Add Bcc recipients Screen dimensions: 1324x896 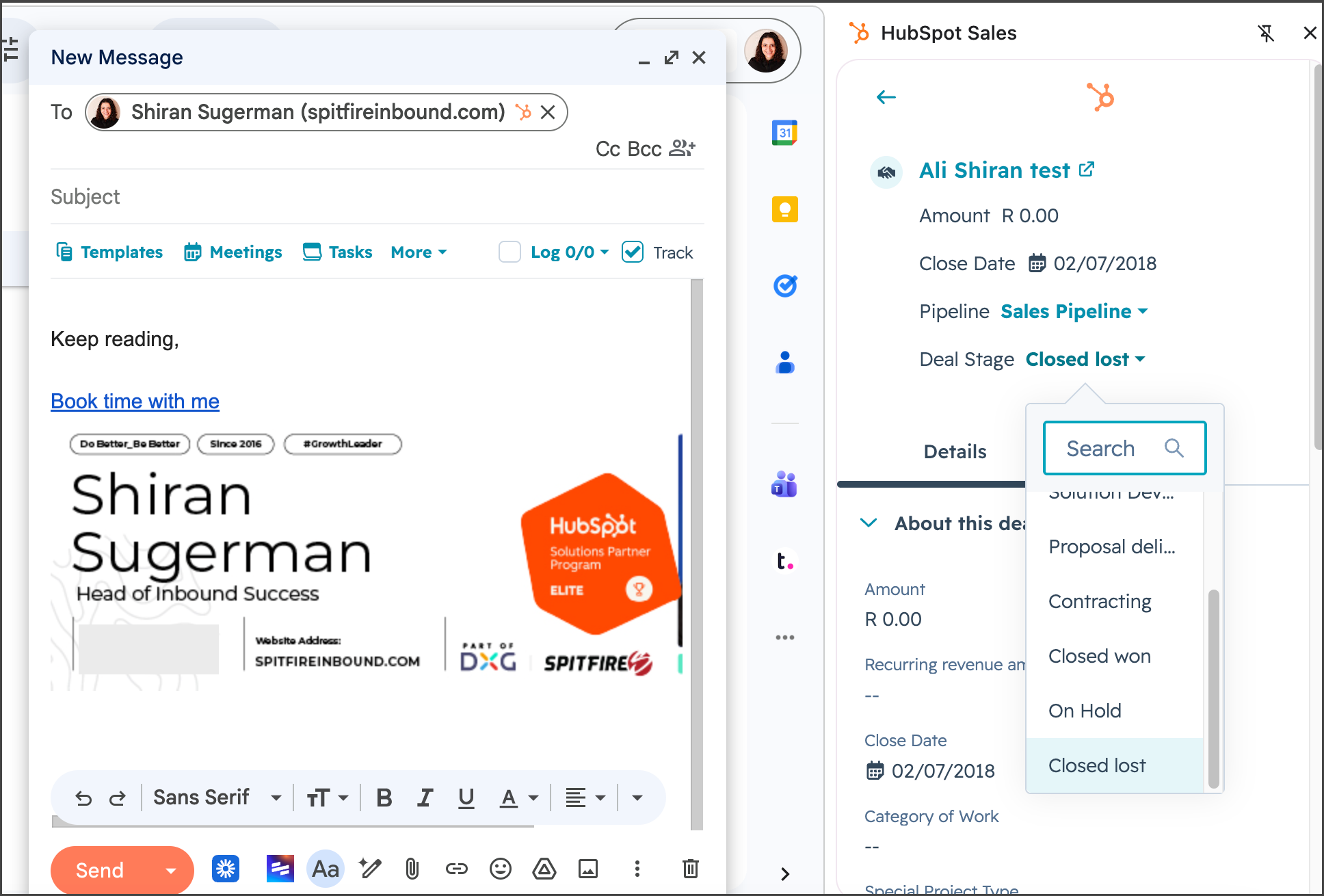click(x=644, y=148)
